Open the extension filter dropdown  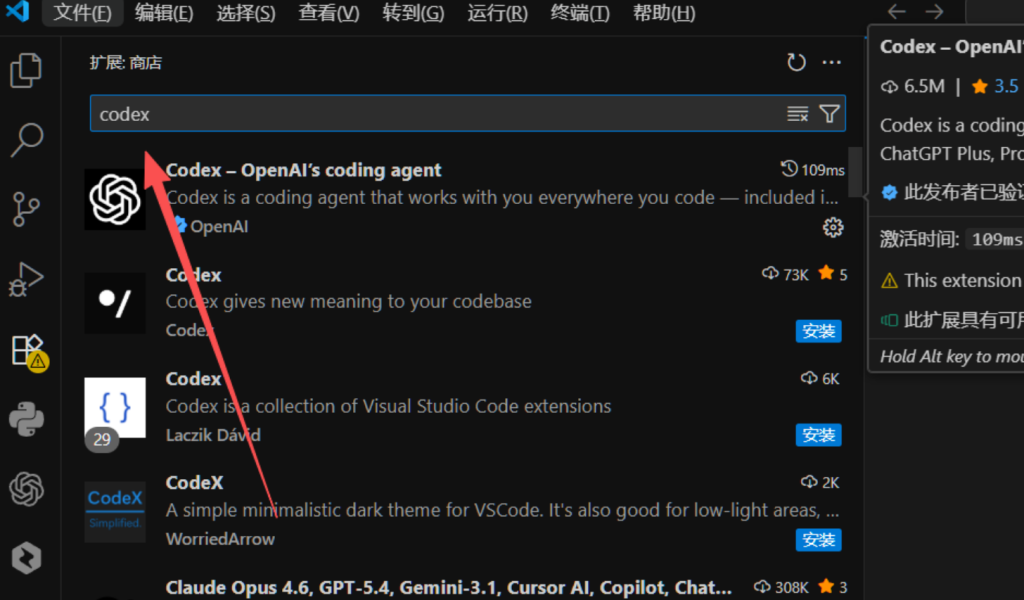829,114
